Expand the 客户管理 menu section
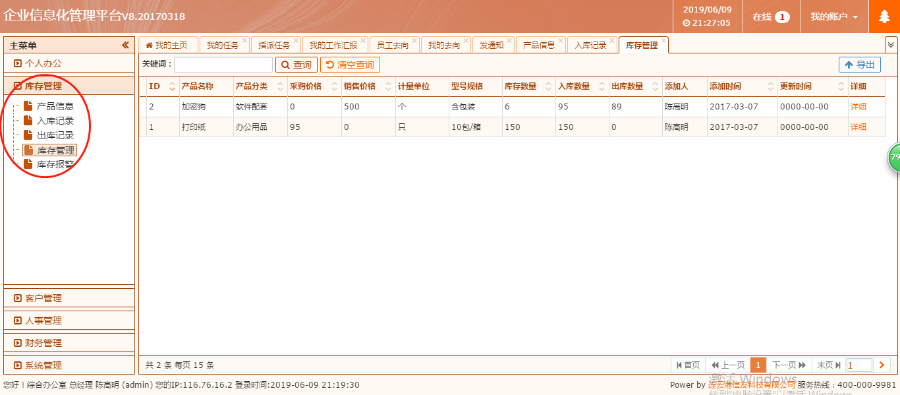900x395 pixels. click(x=69, y=298)
